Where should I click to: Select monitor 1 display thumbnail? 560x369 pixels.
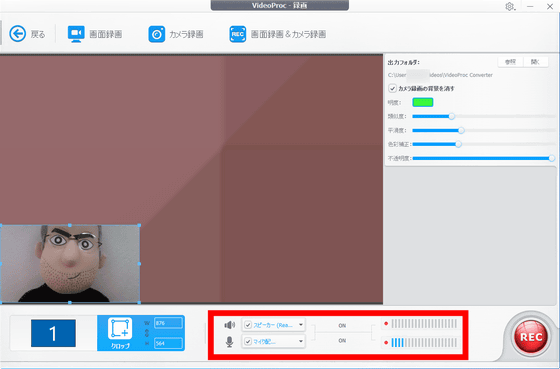(53, 333)
